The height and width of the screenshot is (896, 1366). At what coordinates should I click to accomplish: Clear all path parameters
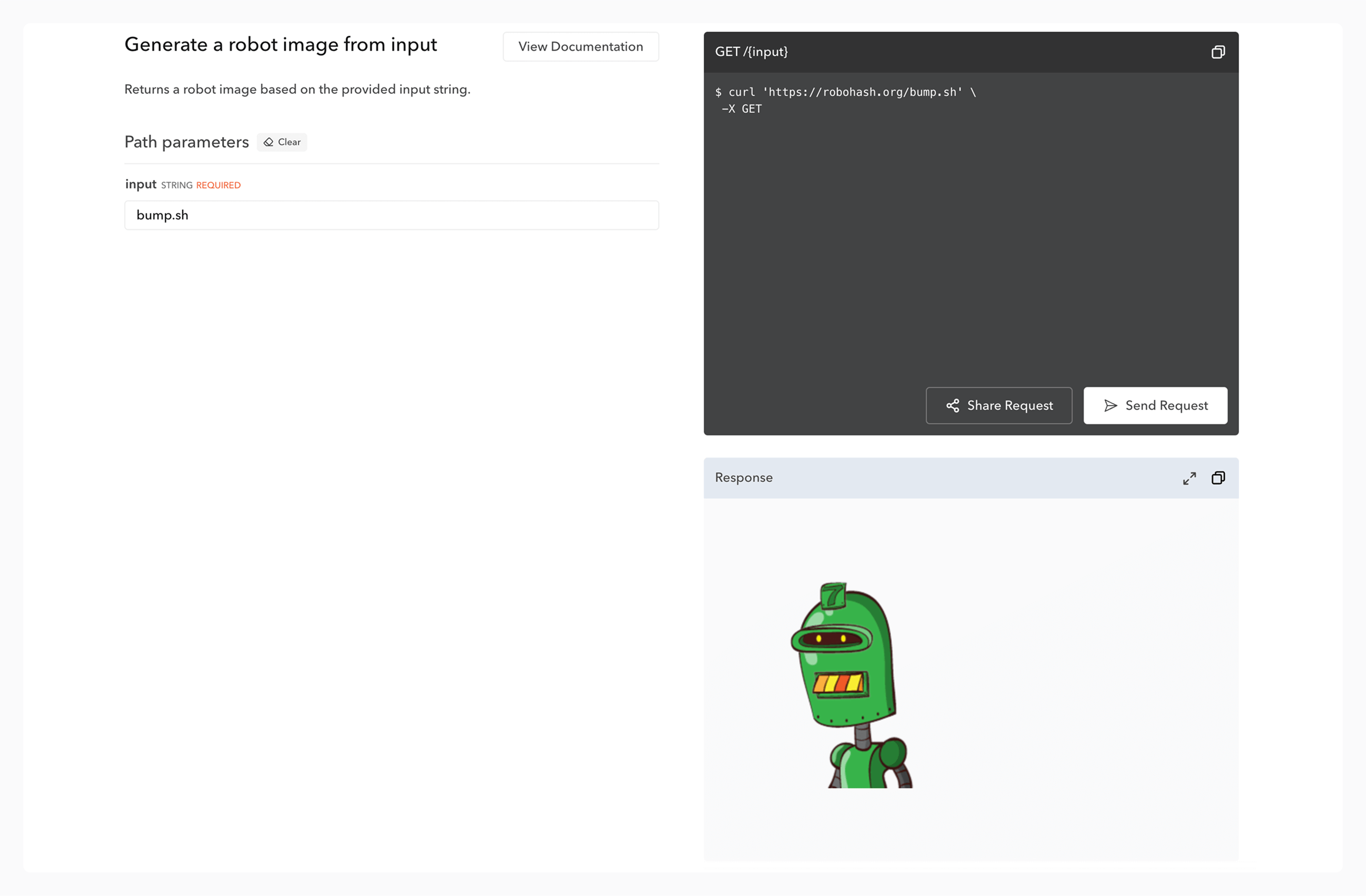(281, 142)
